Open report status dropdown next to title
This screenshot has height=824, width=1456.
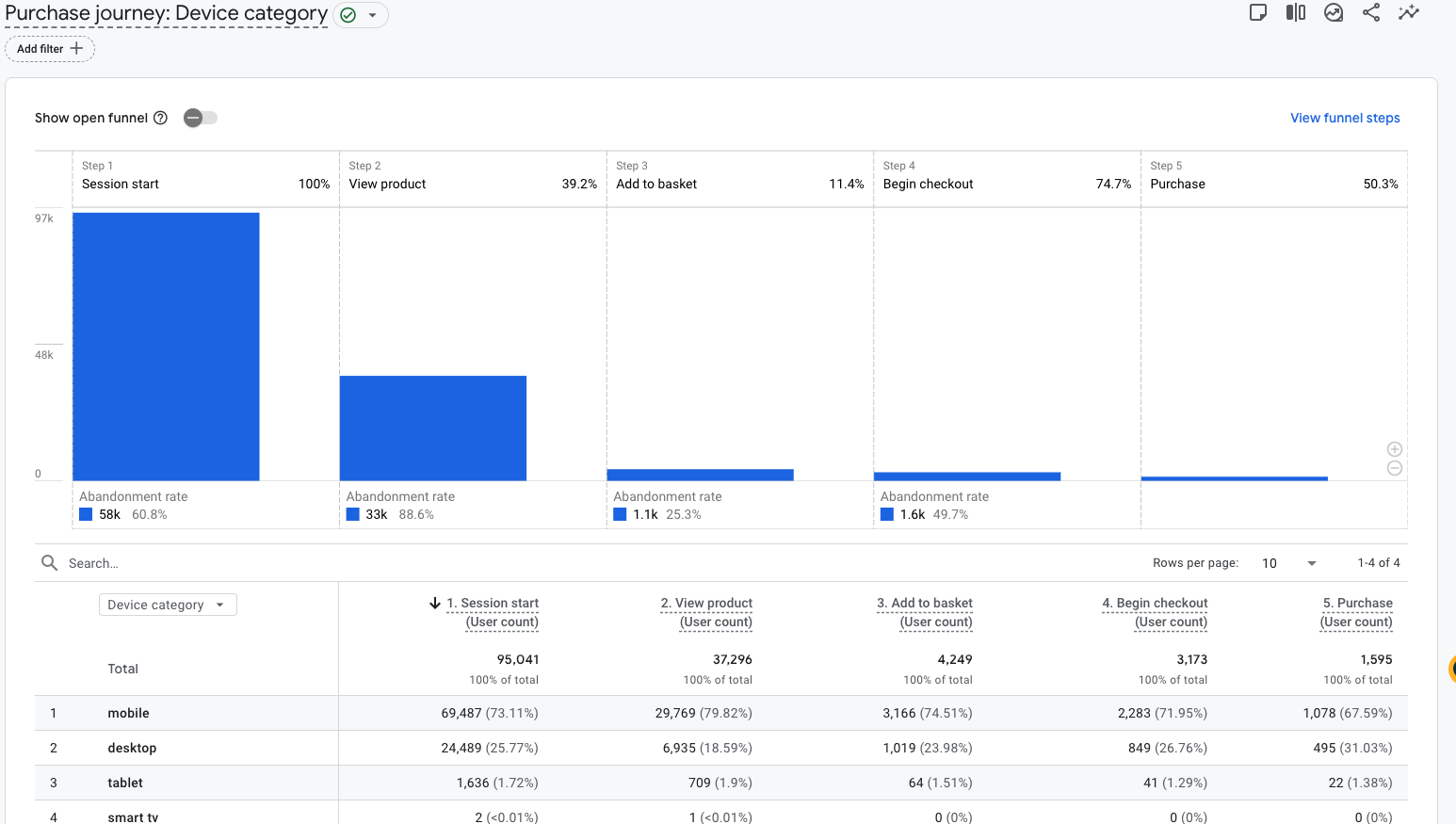362,15
